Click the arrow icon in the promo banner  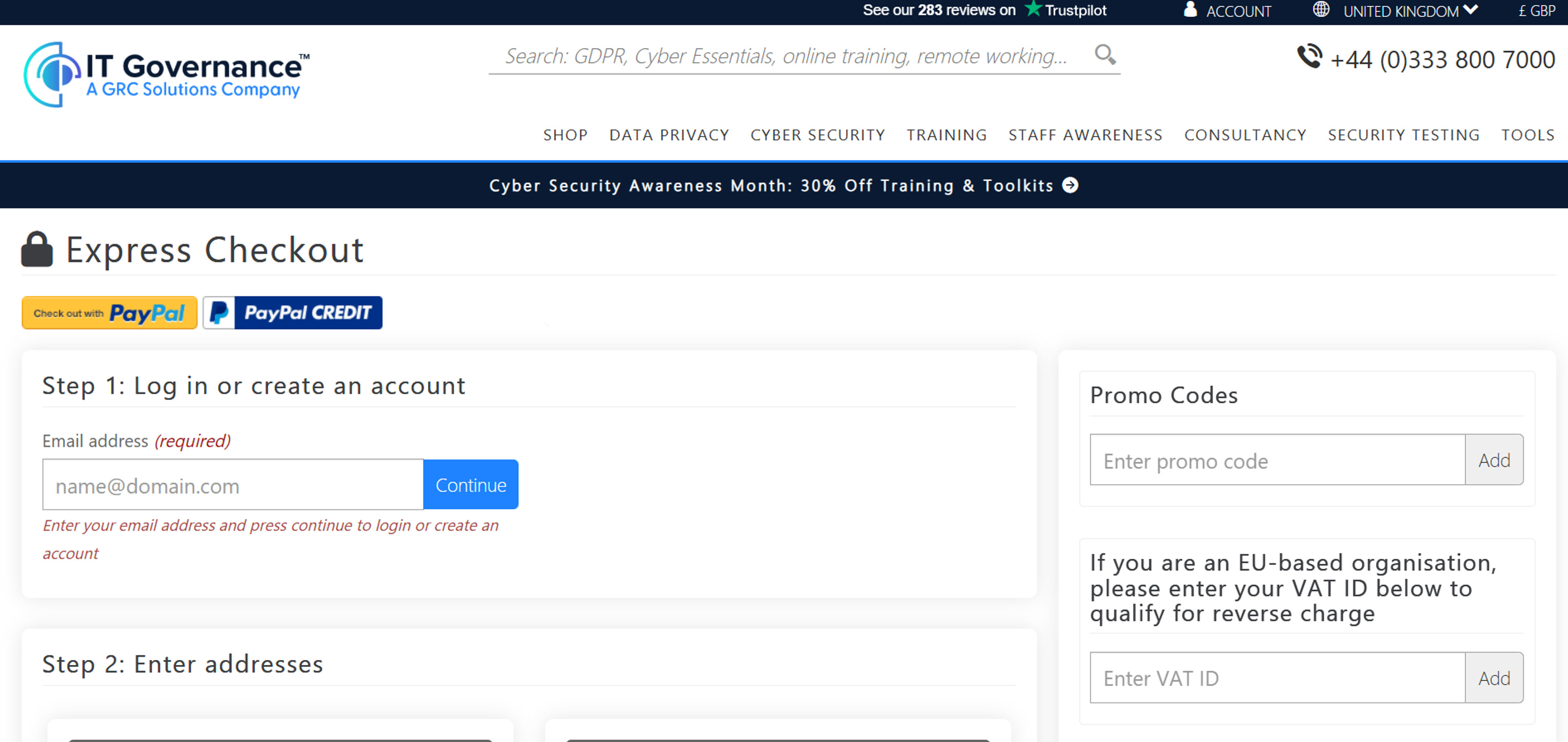[1071, 185]
